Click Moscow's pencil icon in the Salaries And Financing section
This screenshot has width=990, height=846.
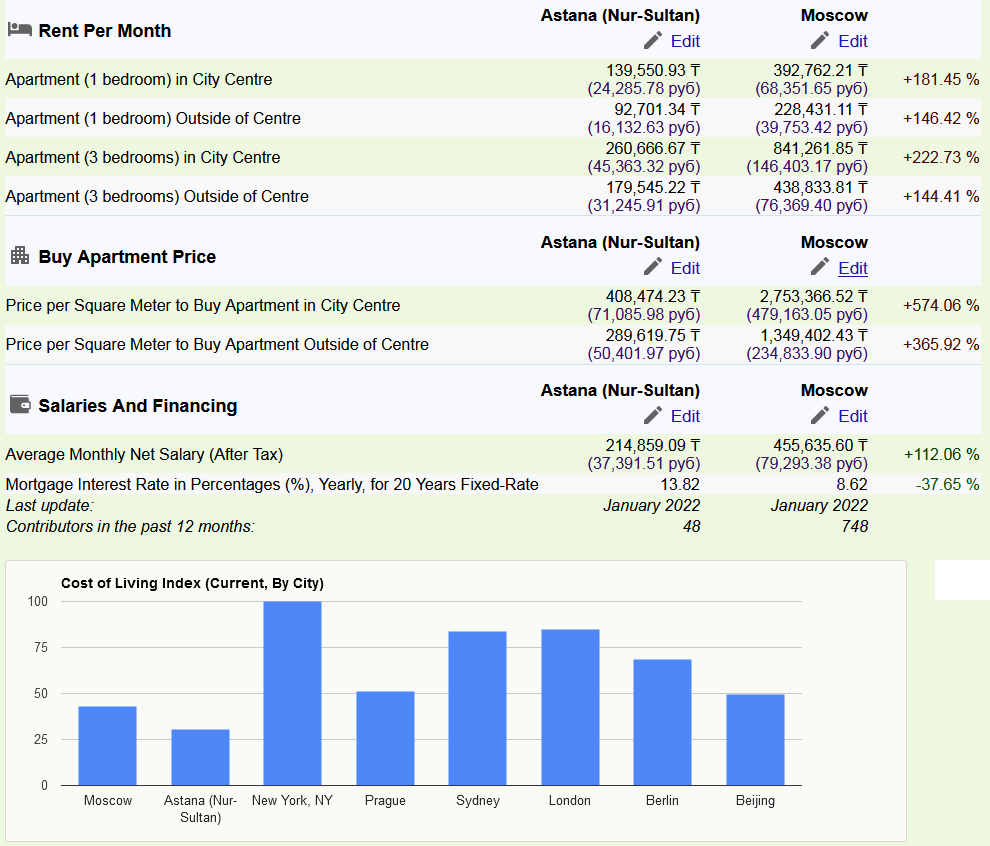(x=820, y=415)
